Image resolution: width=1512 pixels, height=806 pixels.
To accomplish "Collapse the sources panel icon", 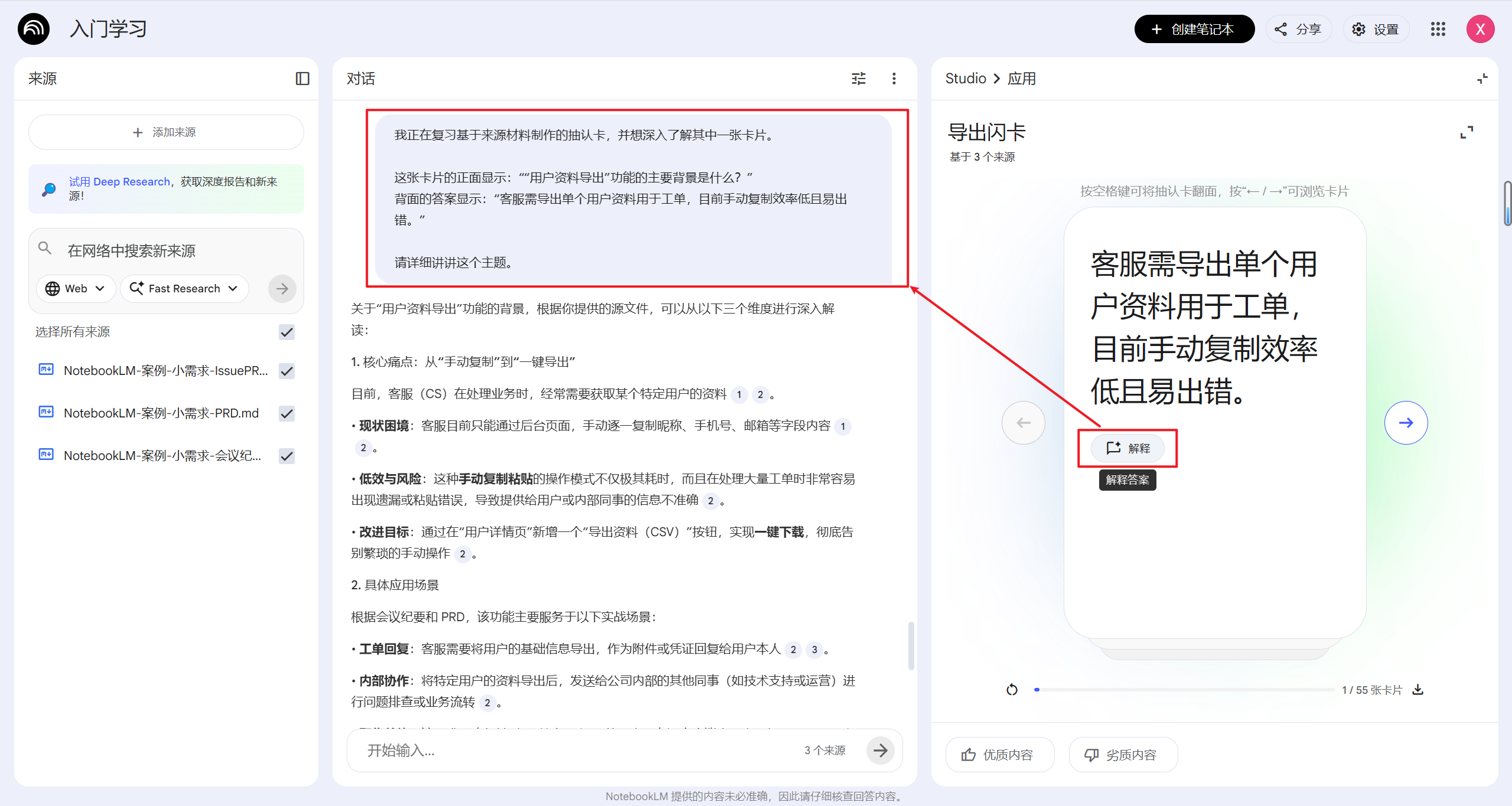I will coord(302,79).
